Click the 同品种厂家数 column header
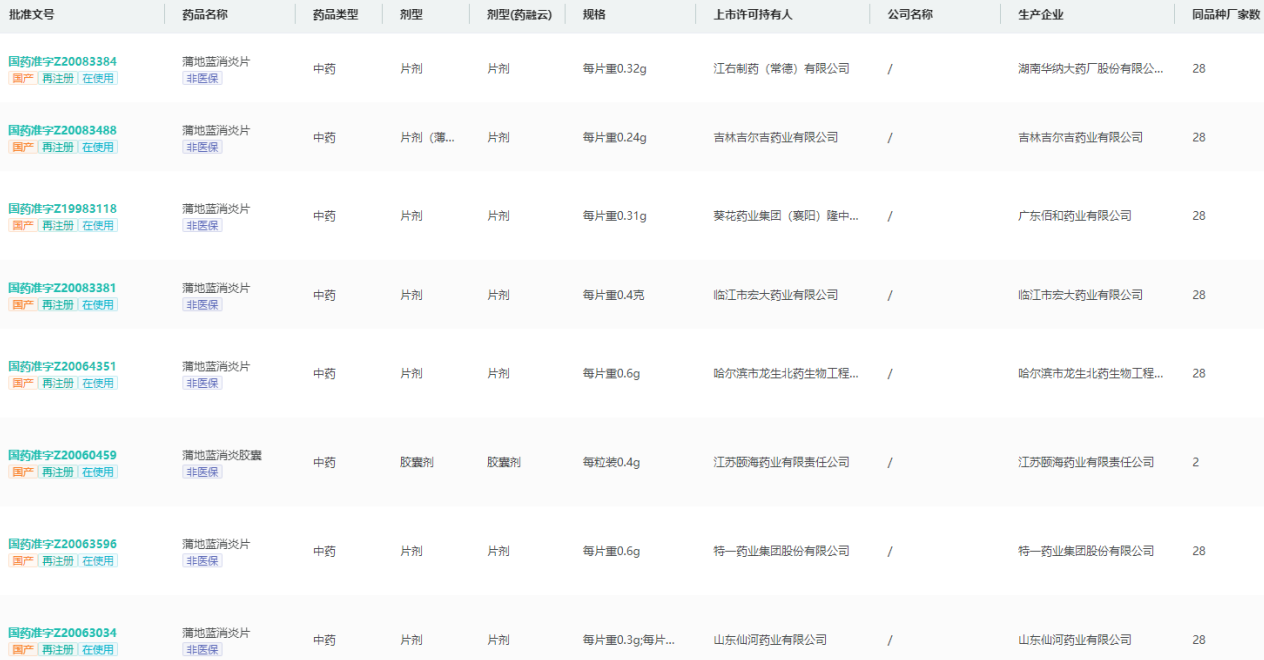Image resolution: width=1264 pixels, height=660 pixels. [1226, 15]
